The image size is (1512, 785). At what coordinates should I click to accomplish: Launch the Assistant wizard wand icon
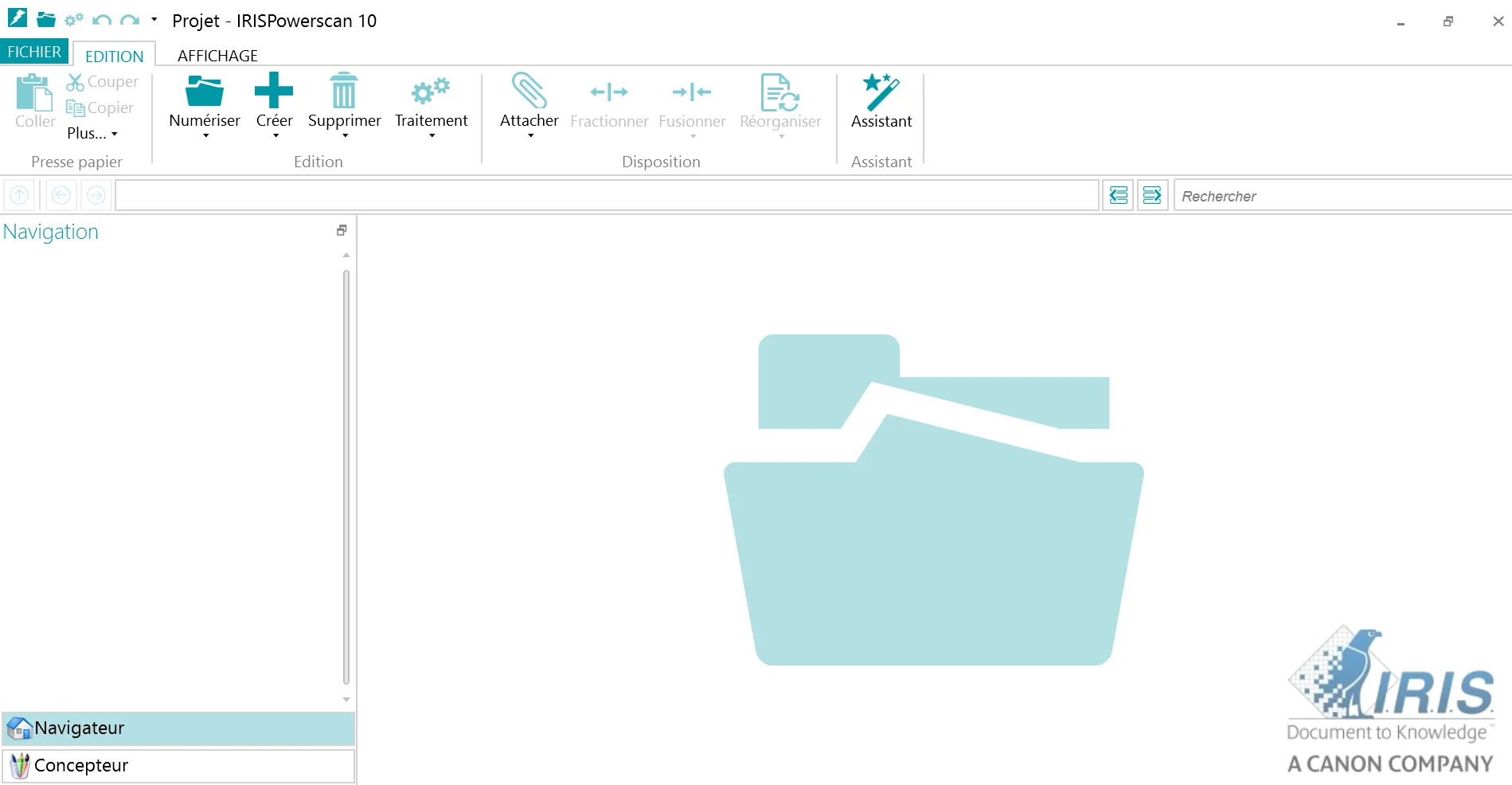click(881, 91)
